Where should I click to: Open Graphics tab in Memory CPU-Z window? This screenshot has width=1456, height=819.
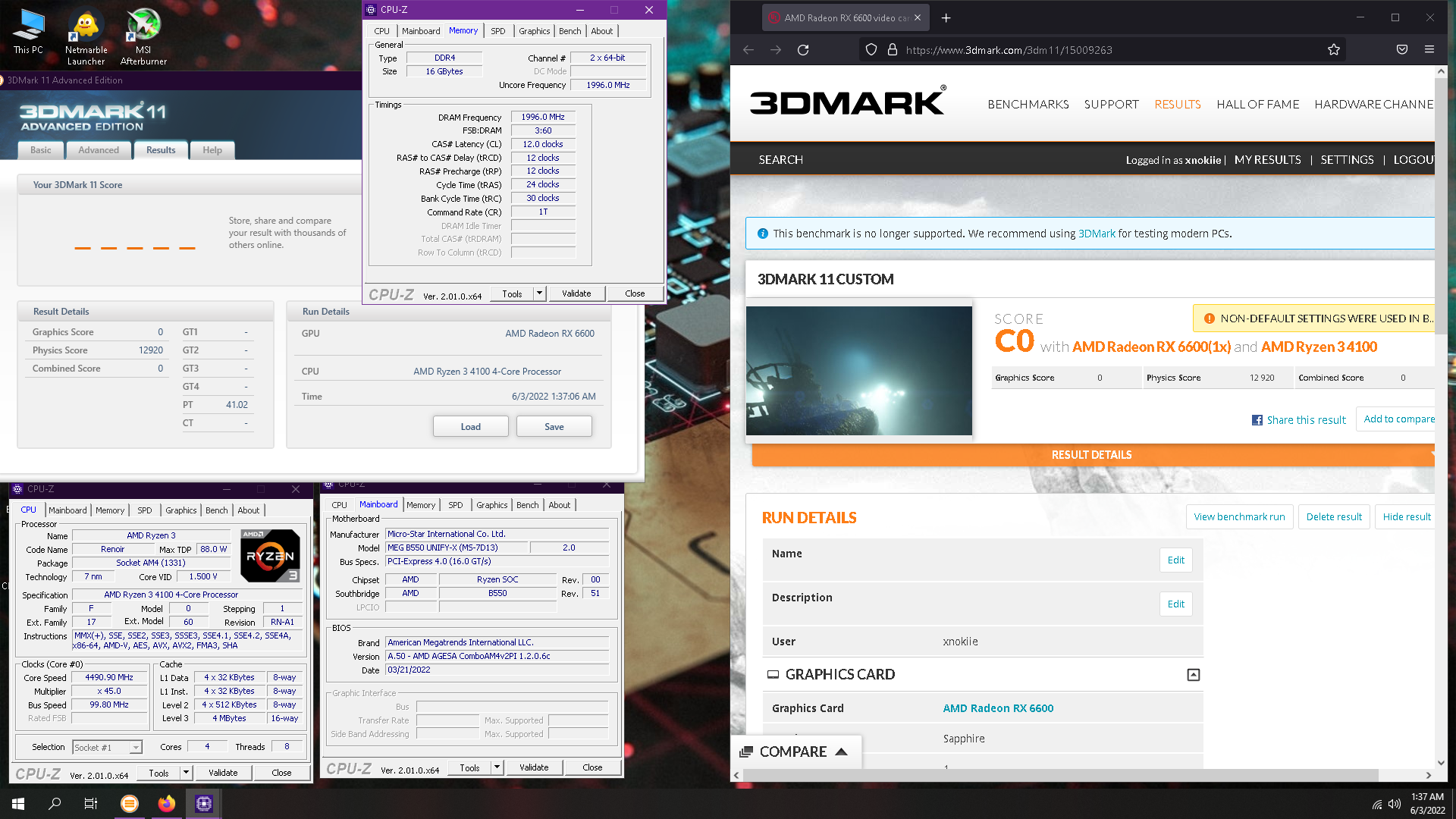534,31
